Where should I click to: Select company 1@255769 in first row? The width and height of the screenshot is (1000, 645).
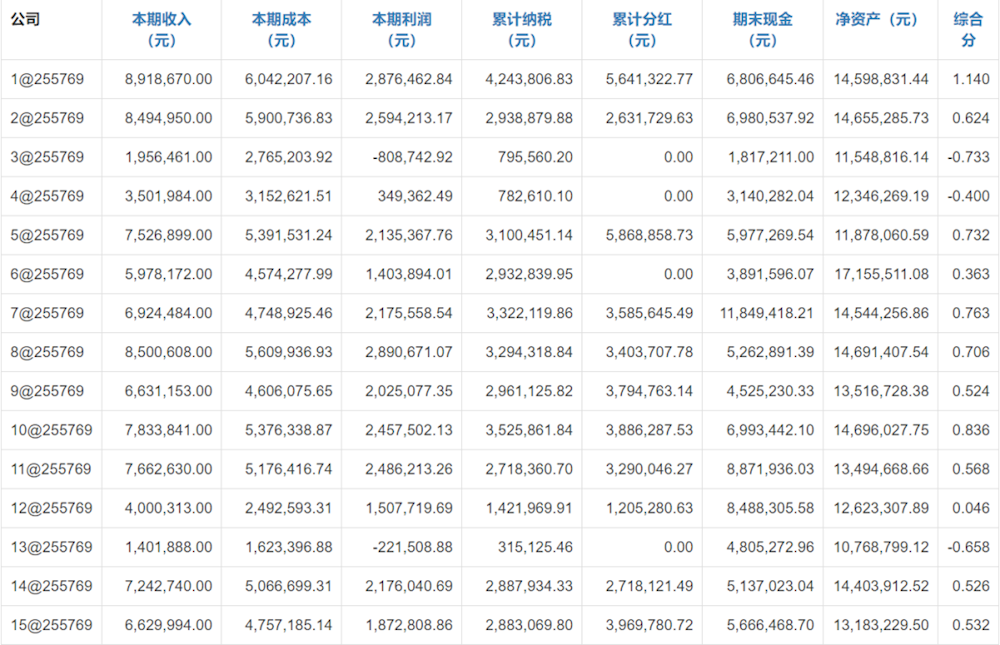[x=47, y=79]
